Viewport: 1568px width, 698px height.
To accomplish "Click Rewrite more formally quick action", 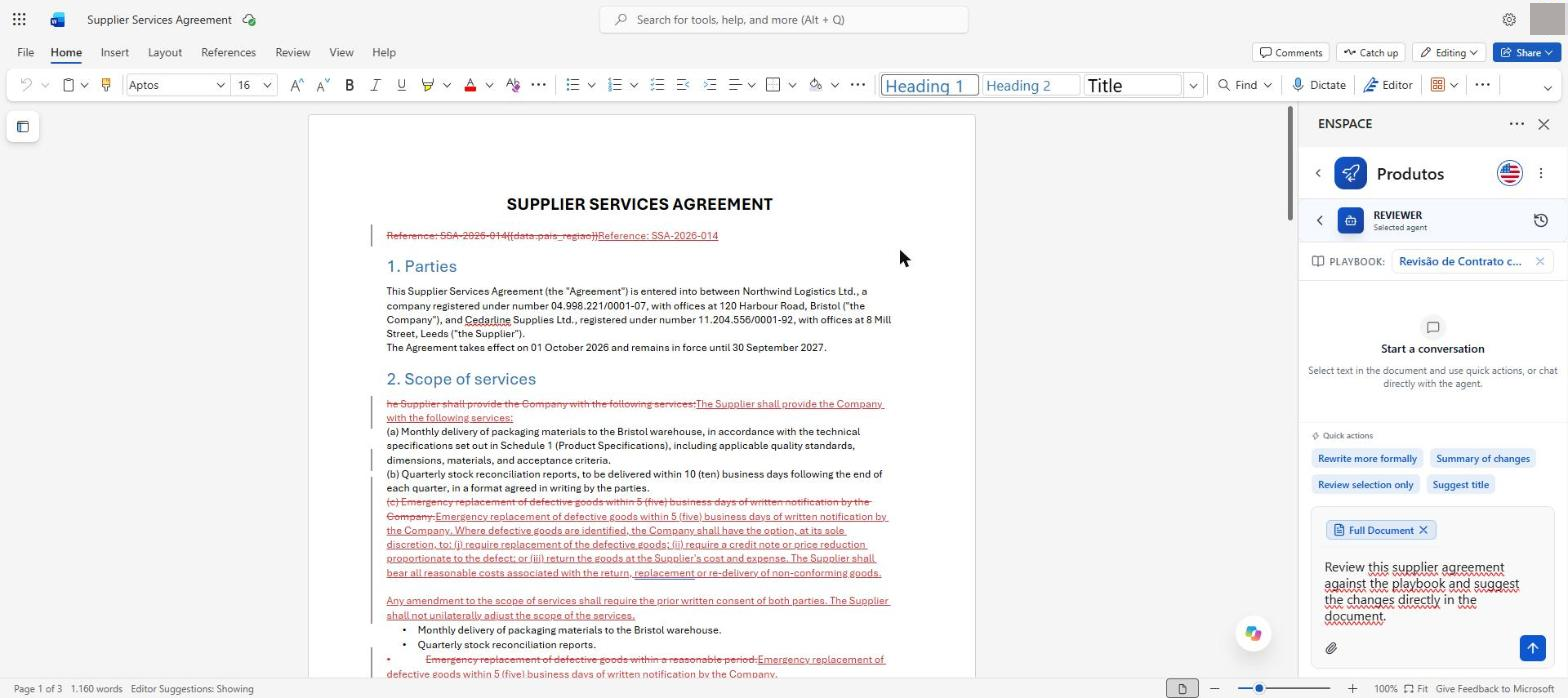I will pyautogui.click(x=1367, y=458).
